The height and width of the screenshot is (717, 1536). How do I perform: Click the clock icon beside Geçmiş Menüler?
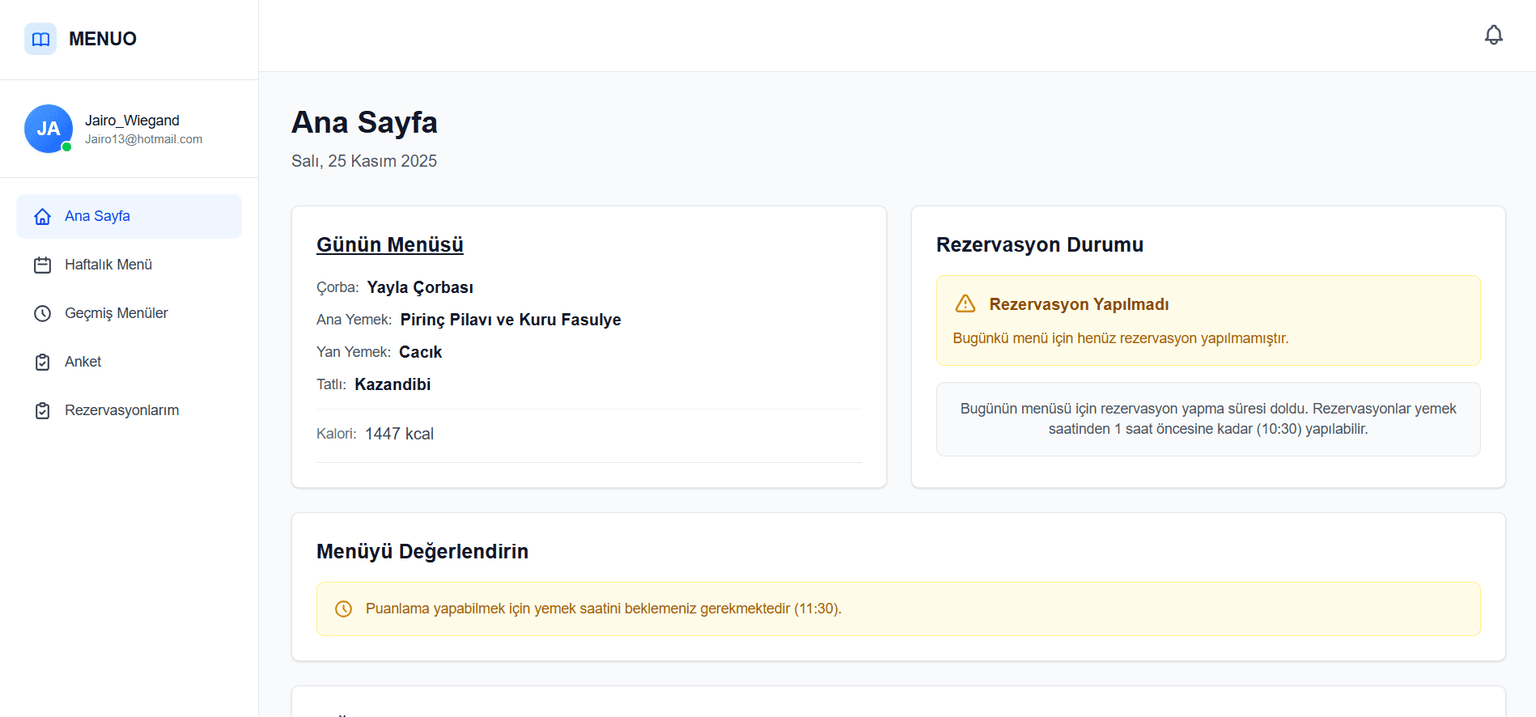pyautogui.click(x=42, y=313)
